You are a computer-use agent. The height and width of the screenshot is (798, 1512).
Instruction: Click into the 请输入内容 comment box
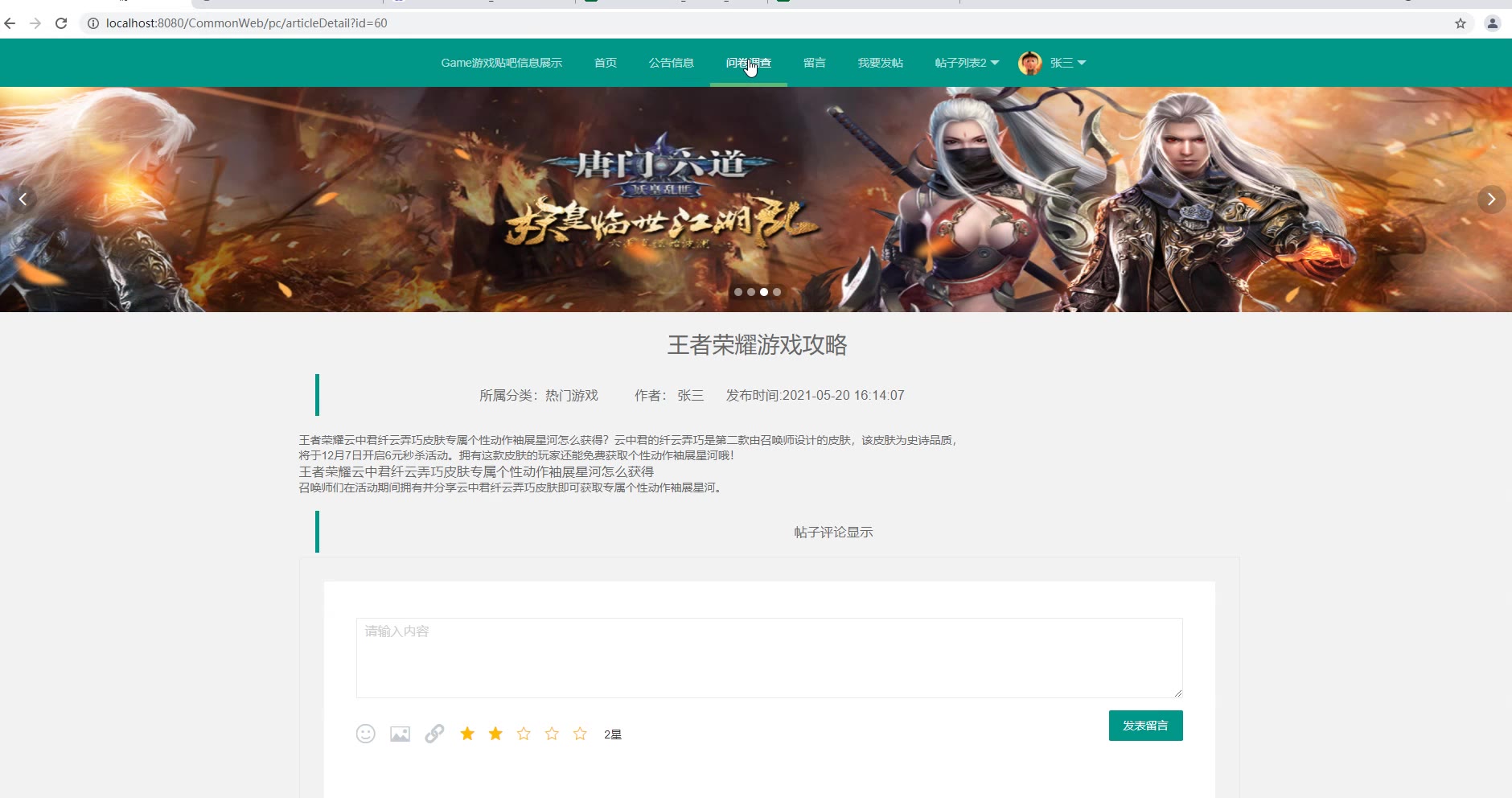770,658
